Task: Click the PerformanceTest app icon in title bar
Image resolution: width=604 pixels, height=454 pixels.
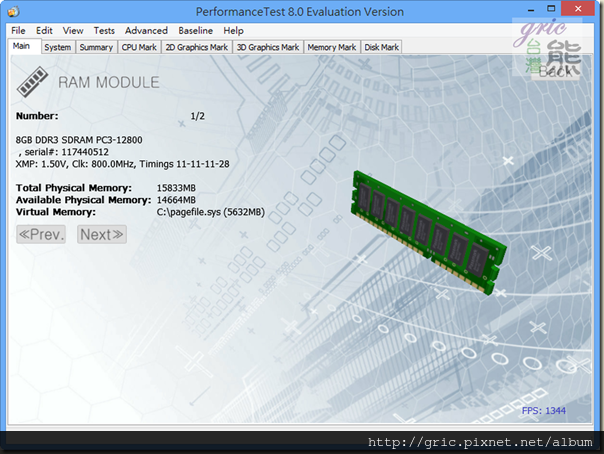Action: tap(13, 11)
